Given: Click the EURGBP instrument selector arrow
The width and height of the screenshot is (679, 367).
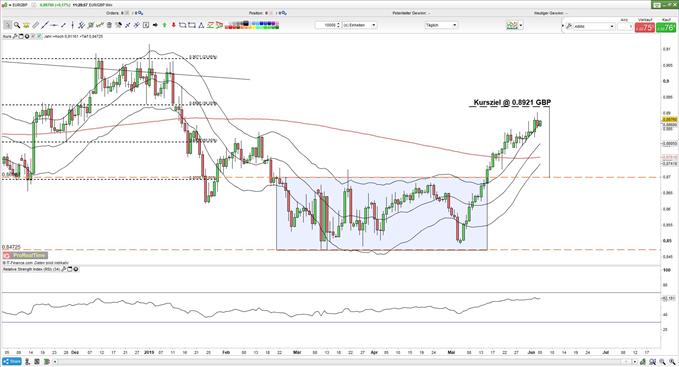Looking at the screenshot, I should [10, 5].
